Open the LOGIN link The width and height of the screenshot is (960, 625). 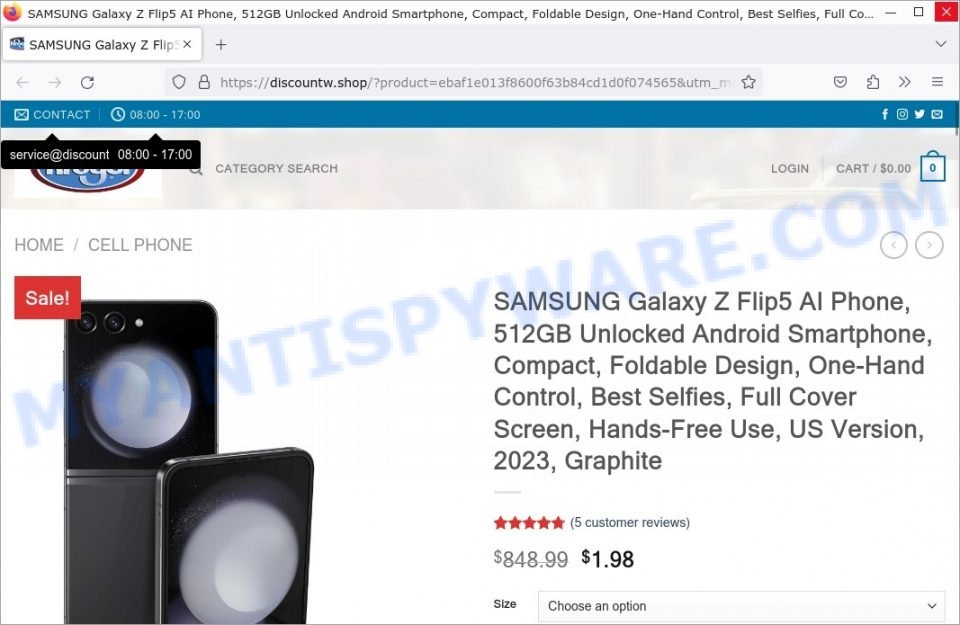tap(790, 168)
